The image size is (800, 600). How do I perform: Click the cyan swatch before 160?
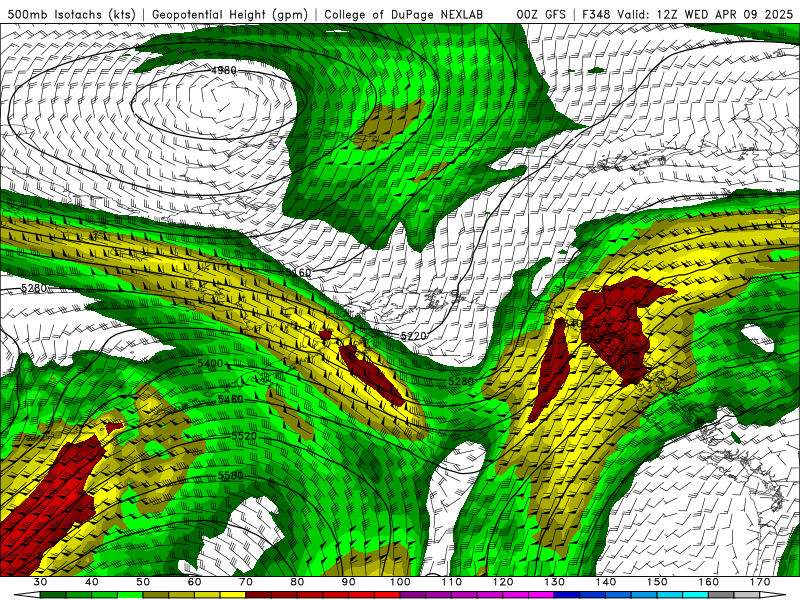click(x=695, y=595)
